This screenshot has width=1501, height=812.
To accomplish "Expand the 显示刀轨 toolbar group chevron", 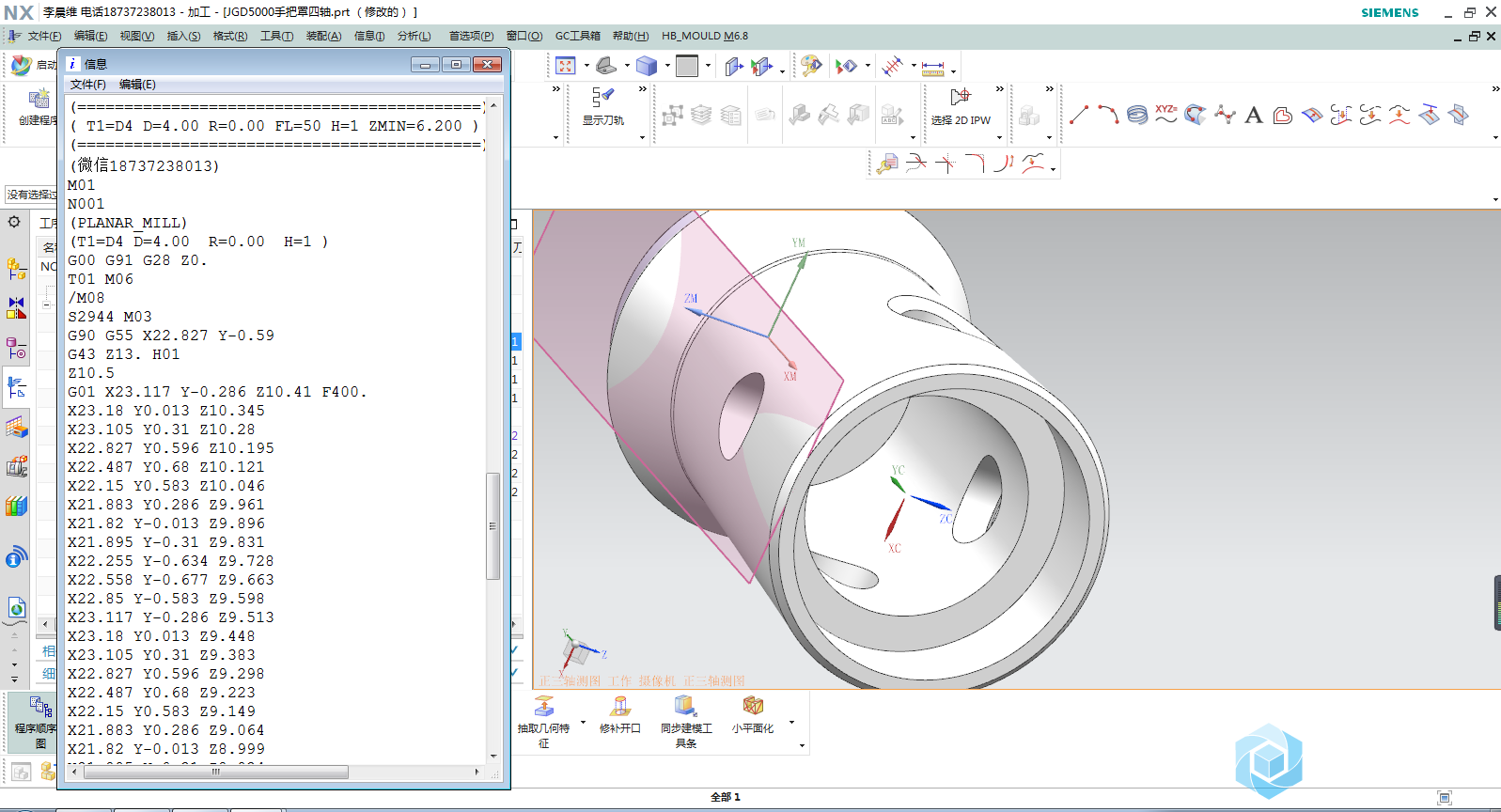I will (643, 89).
